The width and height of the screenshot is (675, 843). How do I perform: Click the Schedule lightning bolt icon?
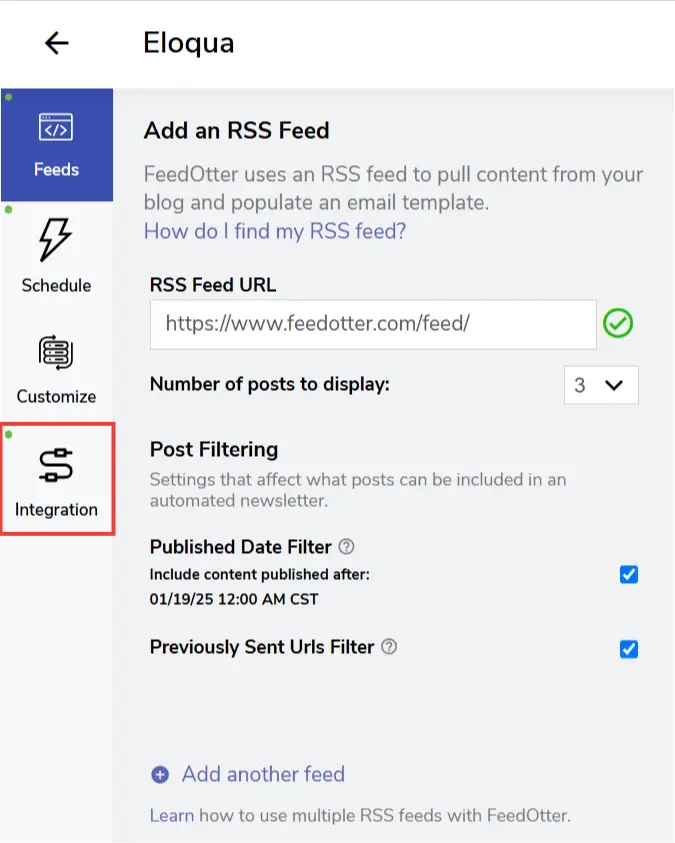(x=56, y=241)
